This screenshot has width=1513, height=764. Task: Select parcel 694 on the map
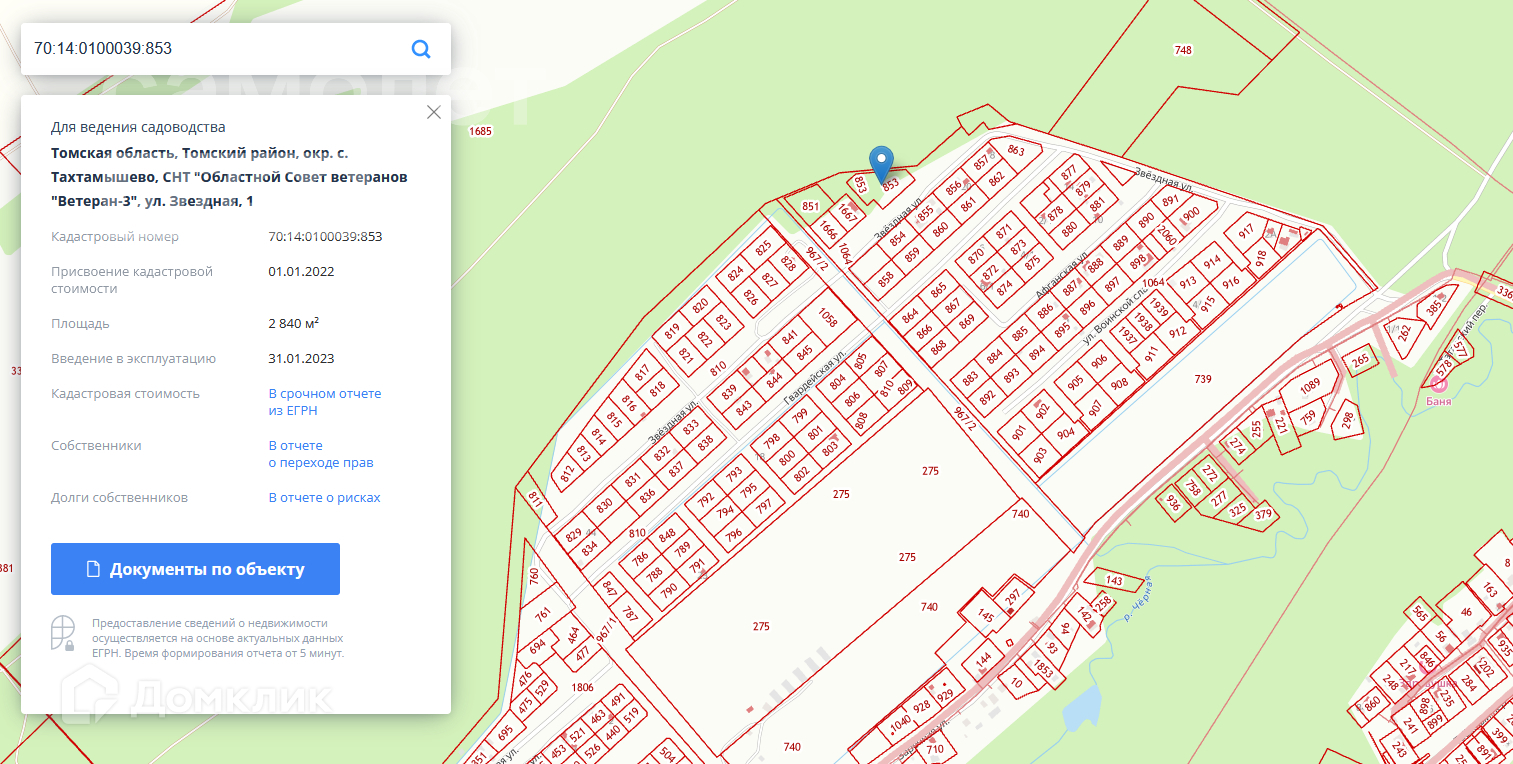coord(538,647)
